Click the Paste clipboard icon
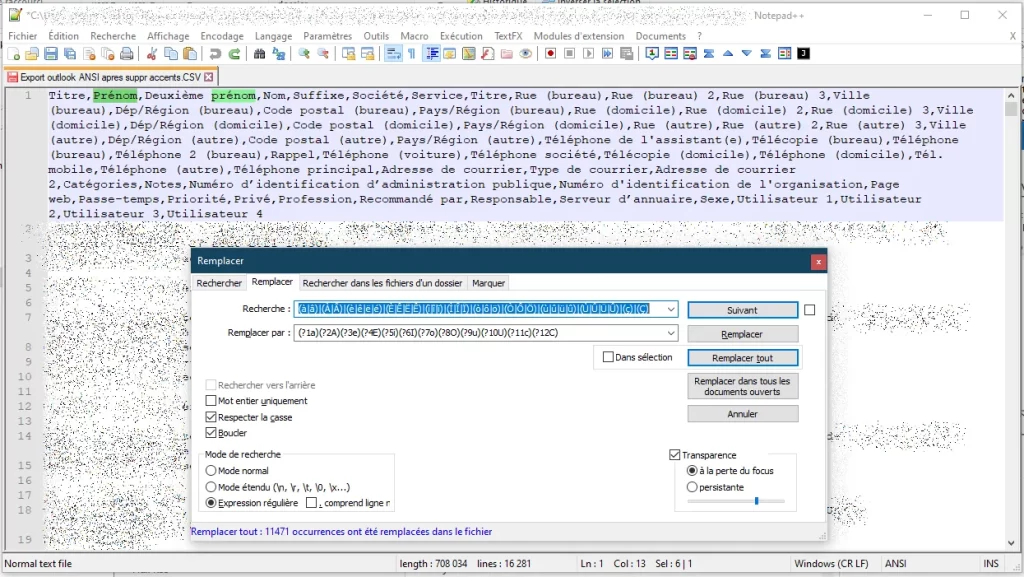This screenshot has height=577, width=1024. [x=190, y=54]
